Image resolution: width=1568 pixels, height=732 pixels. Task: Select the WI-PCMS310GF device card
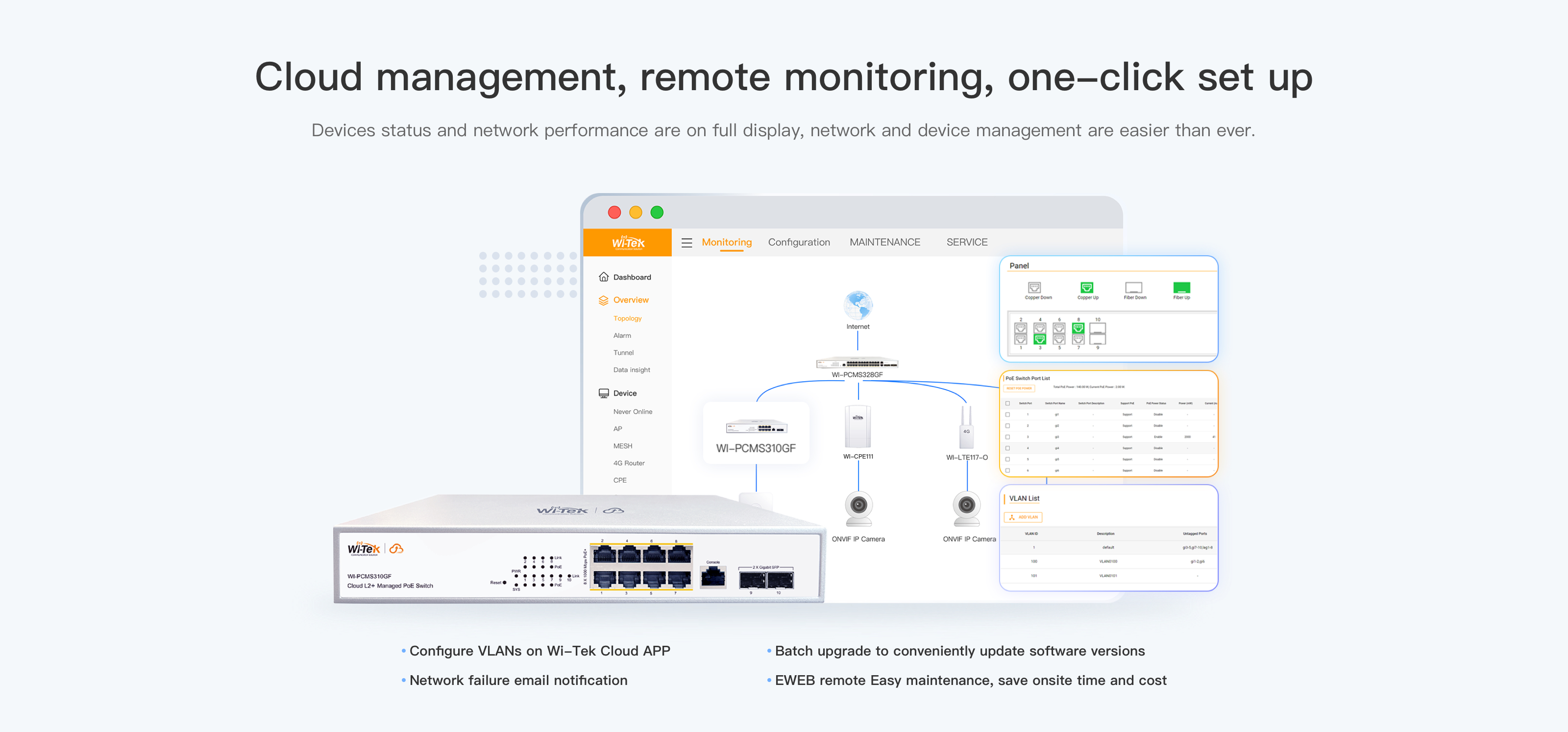click(x=756, y=433)
